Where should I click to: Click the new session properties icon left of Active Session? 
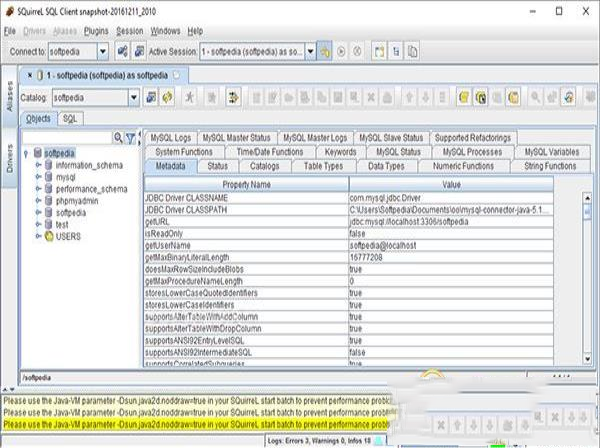pos(139,51)
